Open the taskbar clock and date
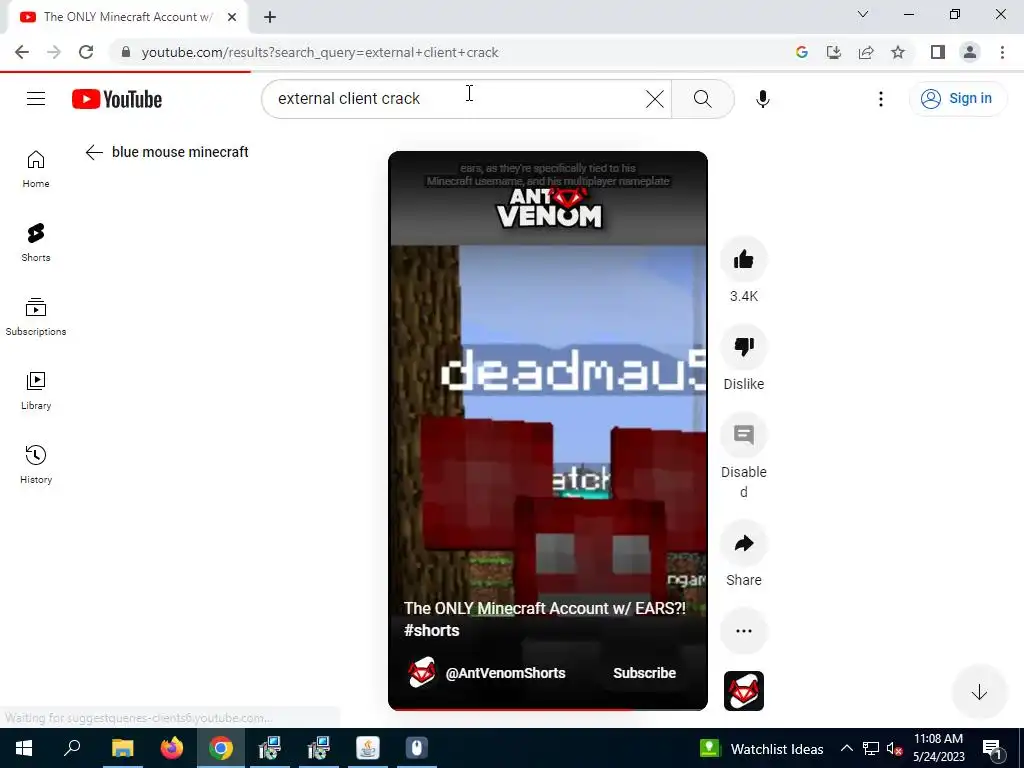The width and height of the screenshot is (1024, 768). click(x=938, y=748)
